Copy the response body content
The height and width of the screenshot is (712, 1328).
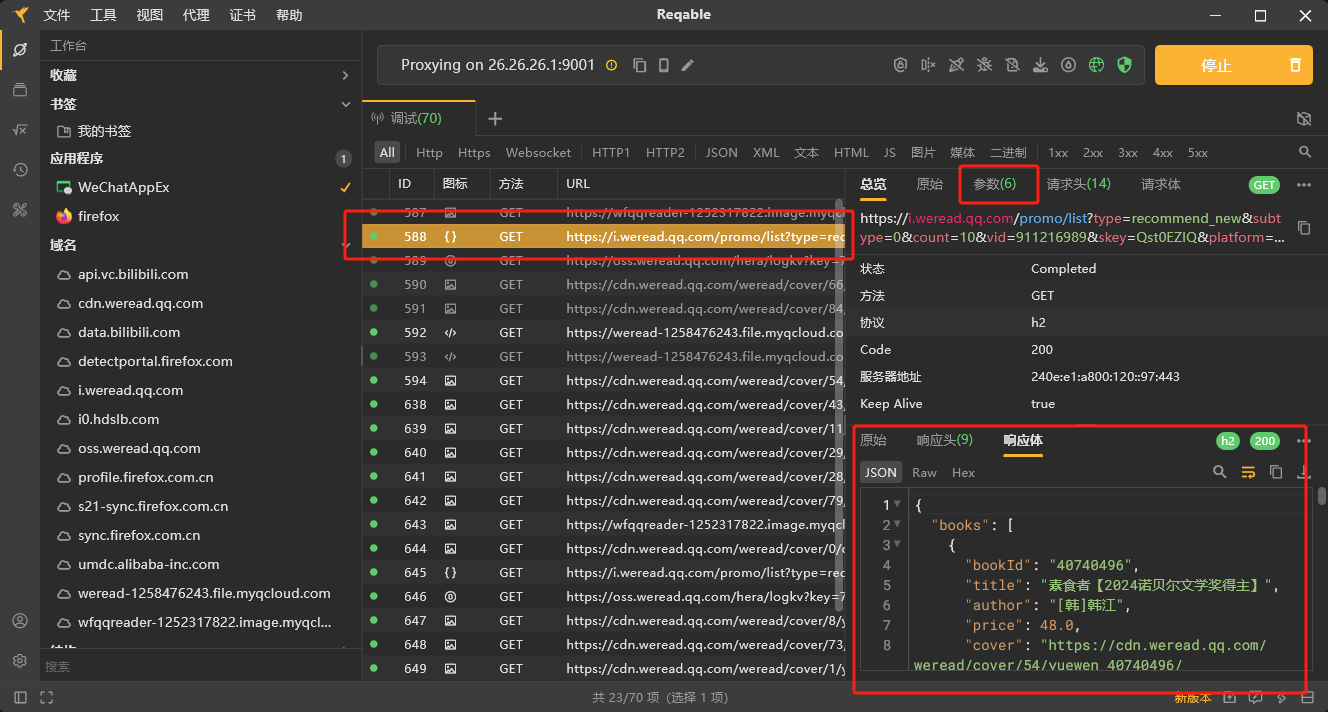1276,472
